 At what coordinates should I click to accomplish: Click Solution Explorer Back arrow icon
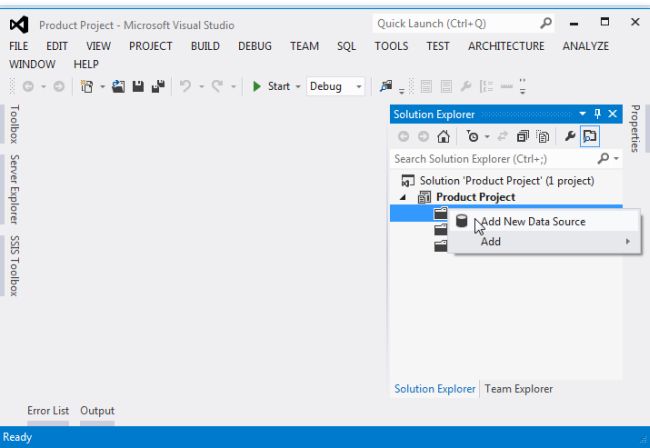[403, 136]
